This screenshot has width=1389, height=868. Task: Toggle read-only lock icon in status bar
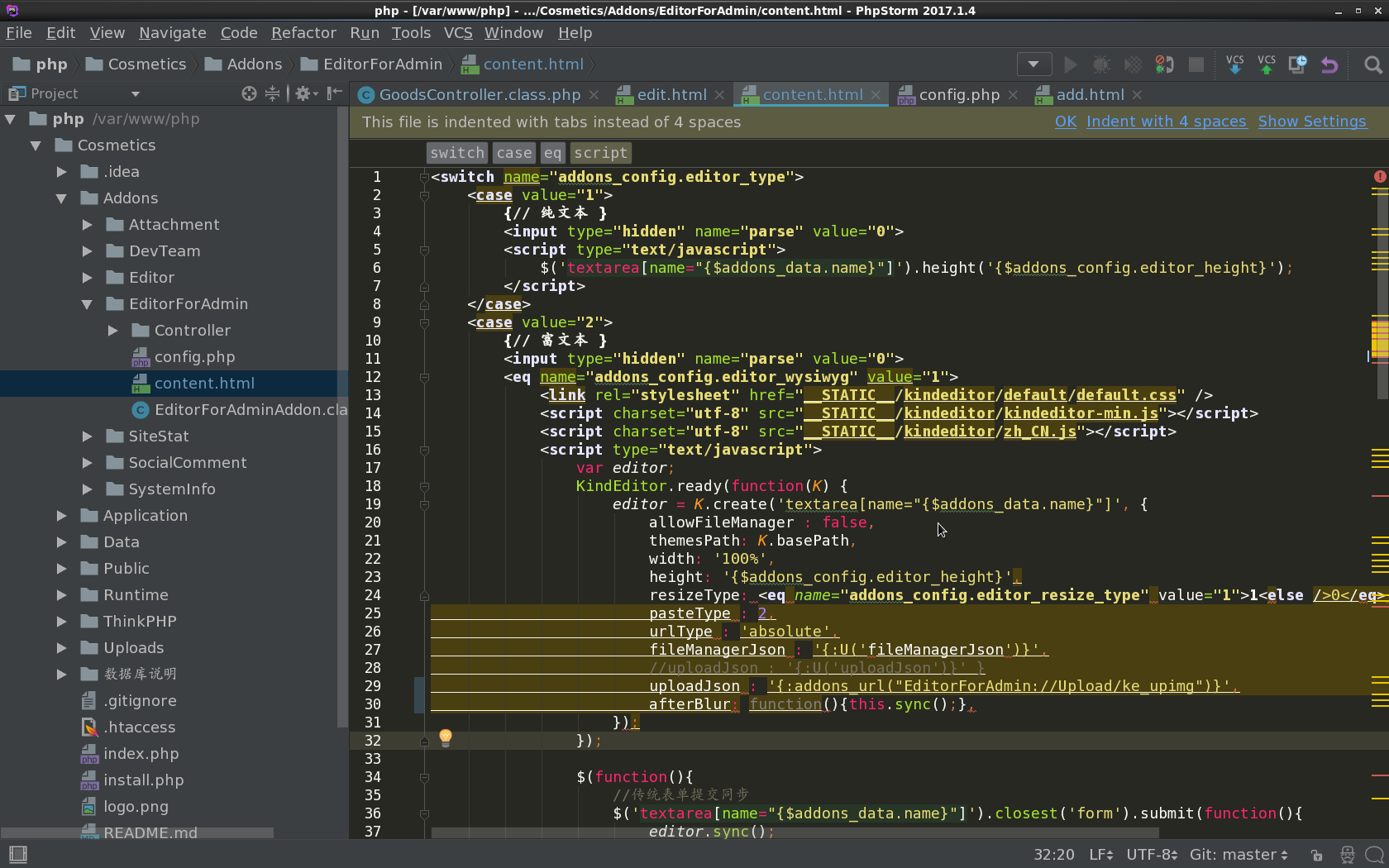[1316, 855]
